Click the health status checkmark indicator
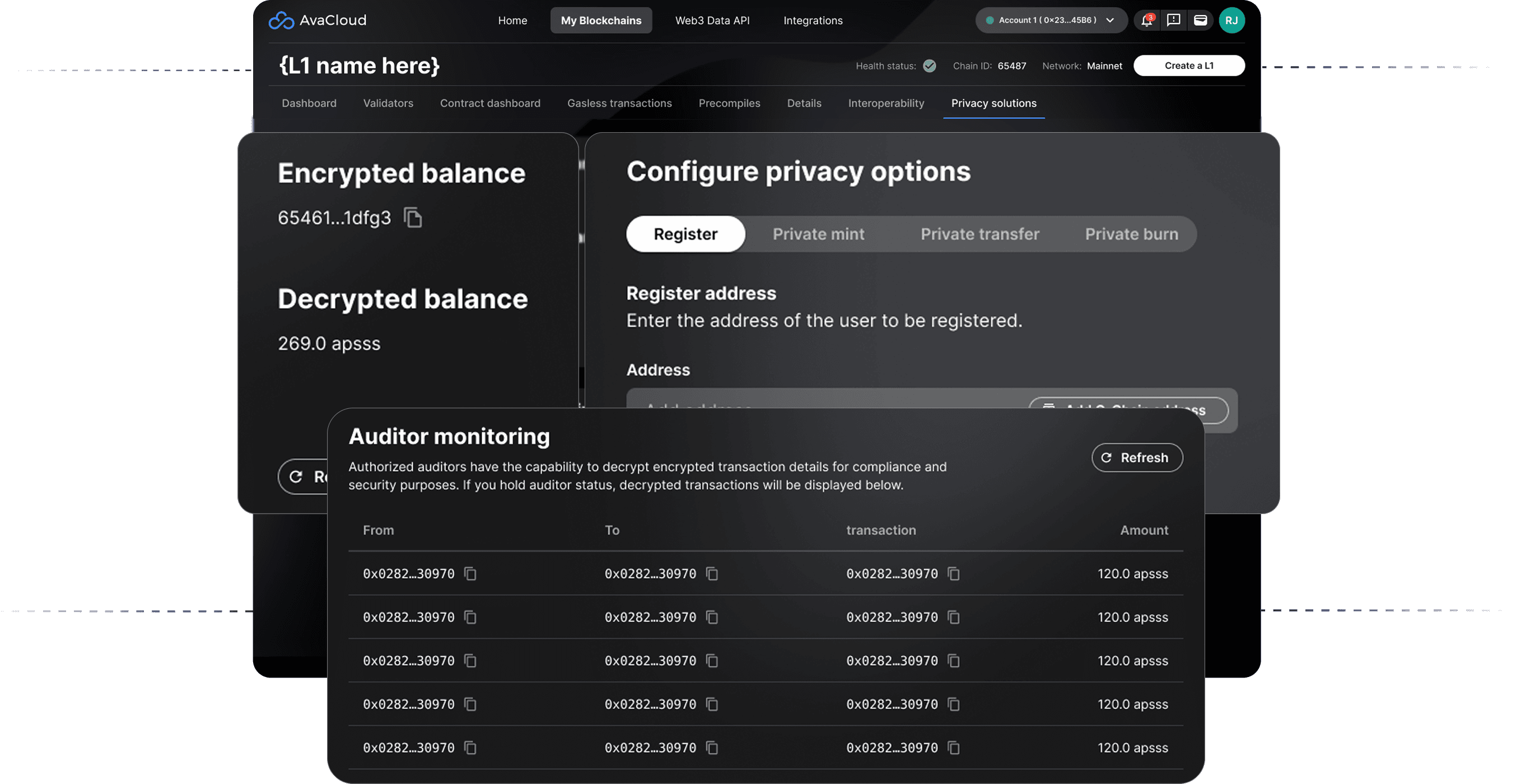The image size is (1530, 784). [930, 66]
